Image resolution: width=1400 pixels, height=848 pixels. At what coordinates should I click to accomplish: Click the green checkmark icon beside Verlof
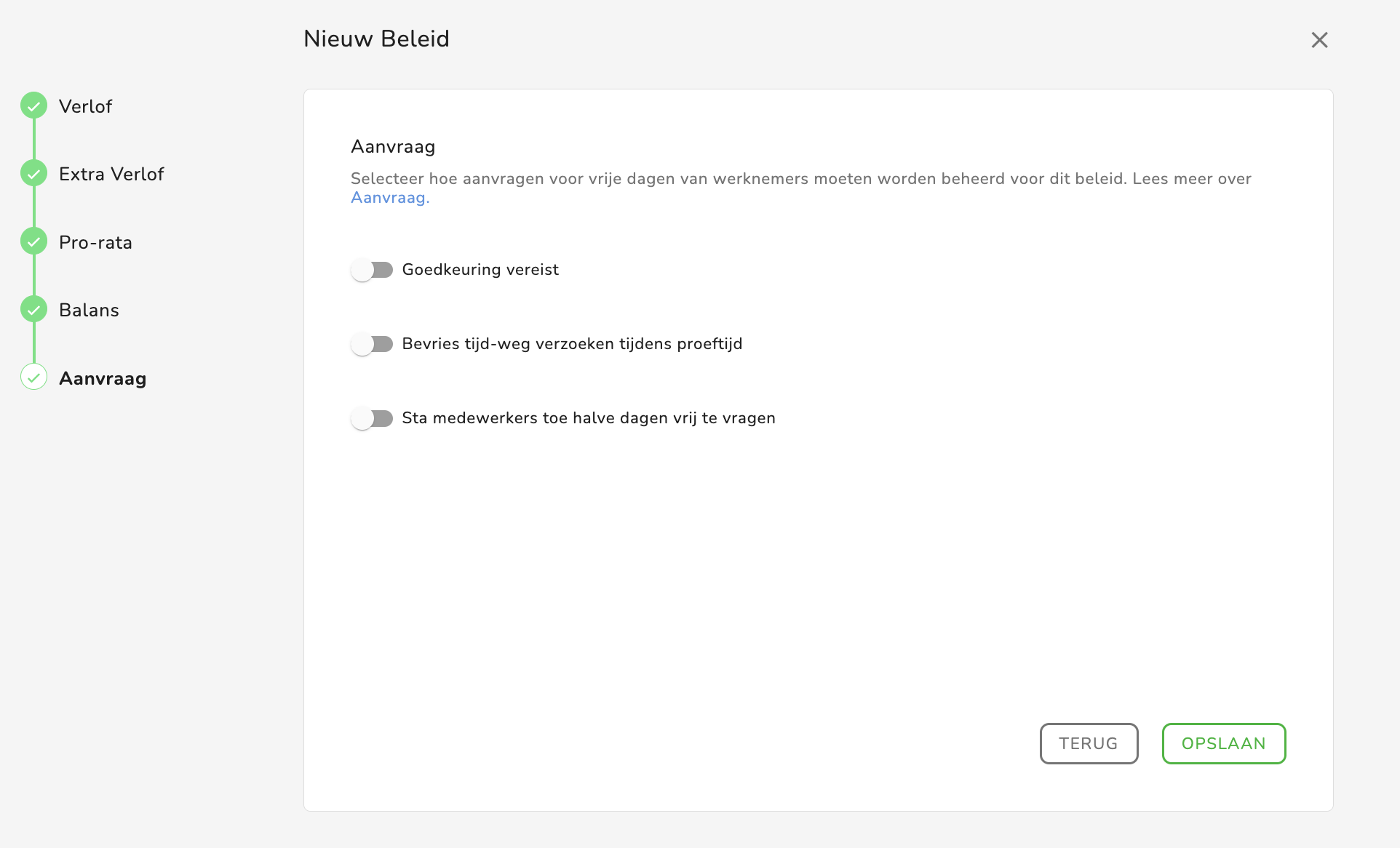[x=34, y=106]
